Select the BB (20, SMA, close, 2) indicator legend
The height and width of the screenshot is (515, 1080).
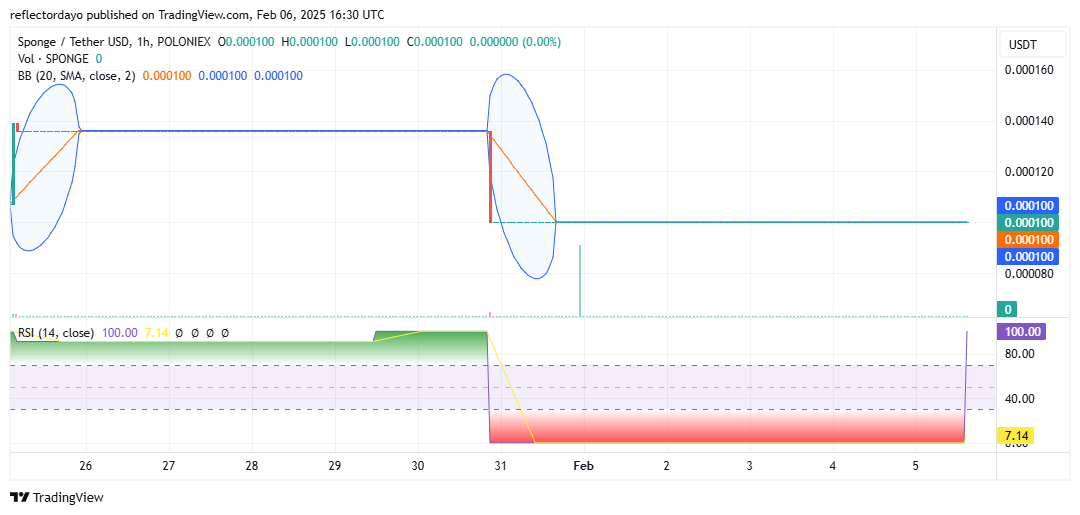[x=77, y=76]
